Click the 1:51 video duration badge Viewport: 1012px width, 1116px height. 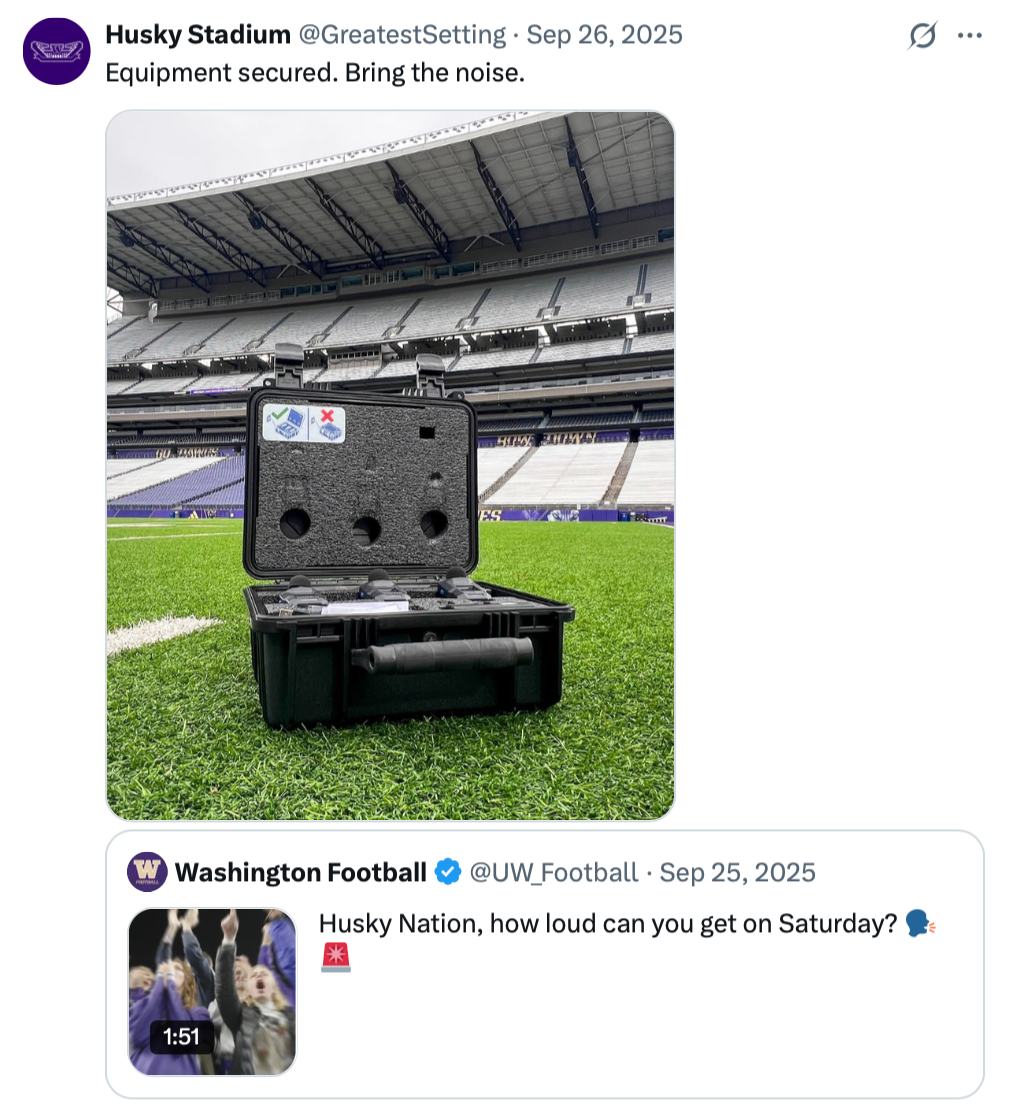(181, 1037)
